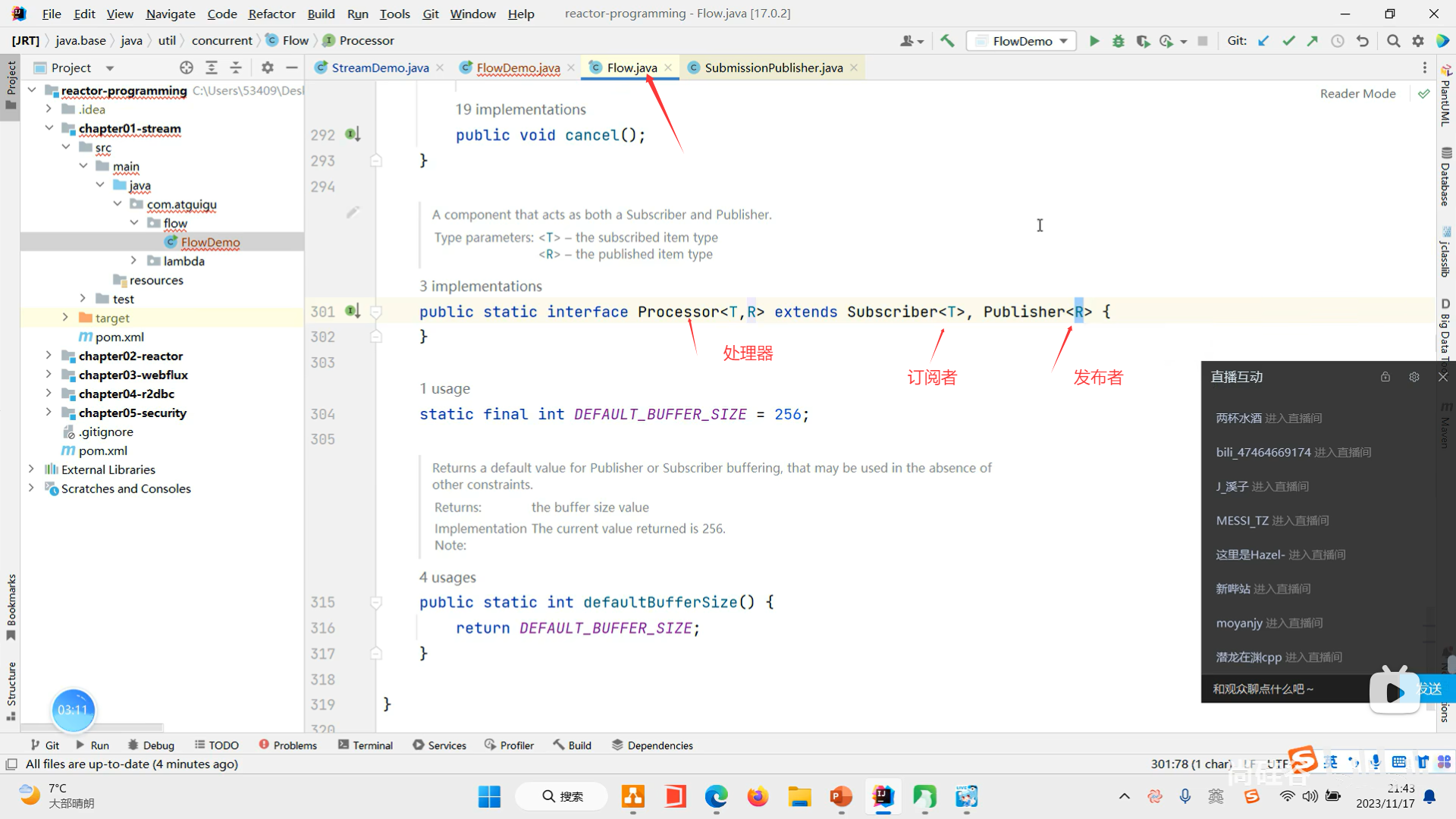Click the Windows taskbar search box

[x=562, y=796]
